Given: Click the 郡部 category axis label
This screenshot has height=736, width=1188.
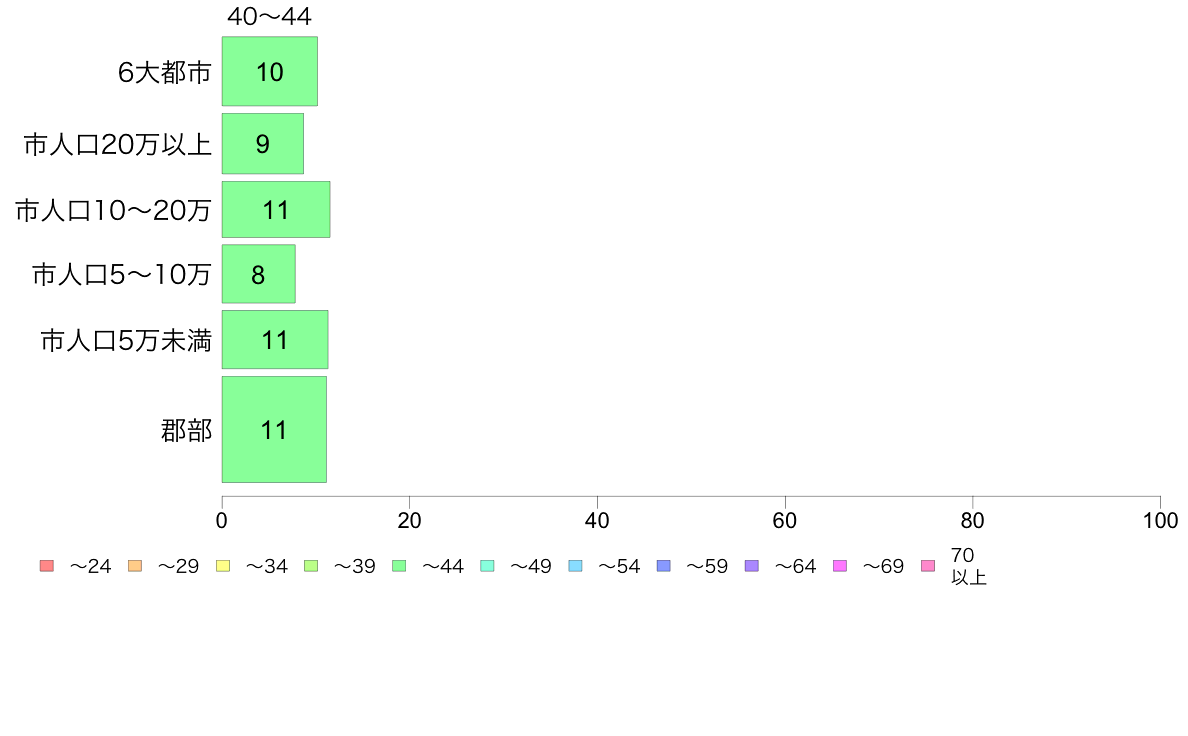Looking at the screenshot, I should click(x=186, y=431).
